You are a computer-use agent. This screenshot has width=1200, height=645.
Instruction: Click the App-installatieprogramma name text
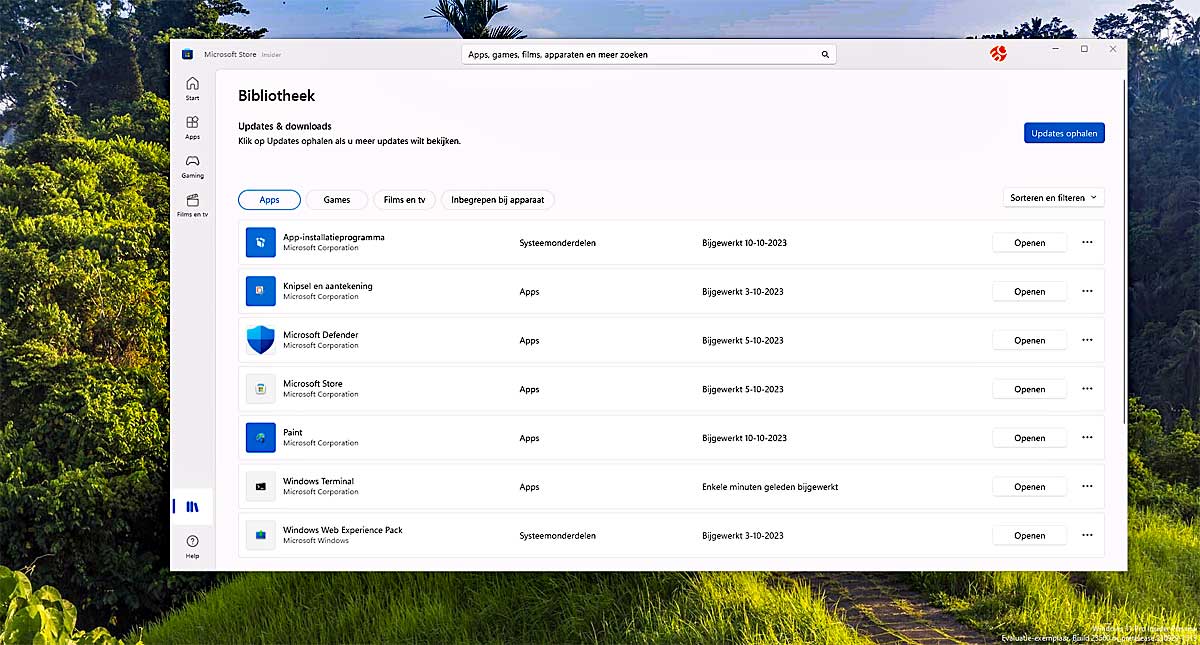tap(334, 237)
